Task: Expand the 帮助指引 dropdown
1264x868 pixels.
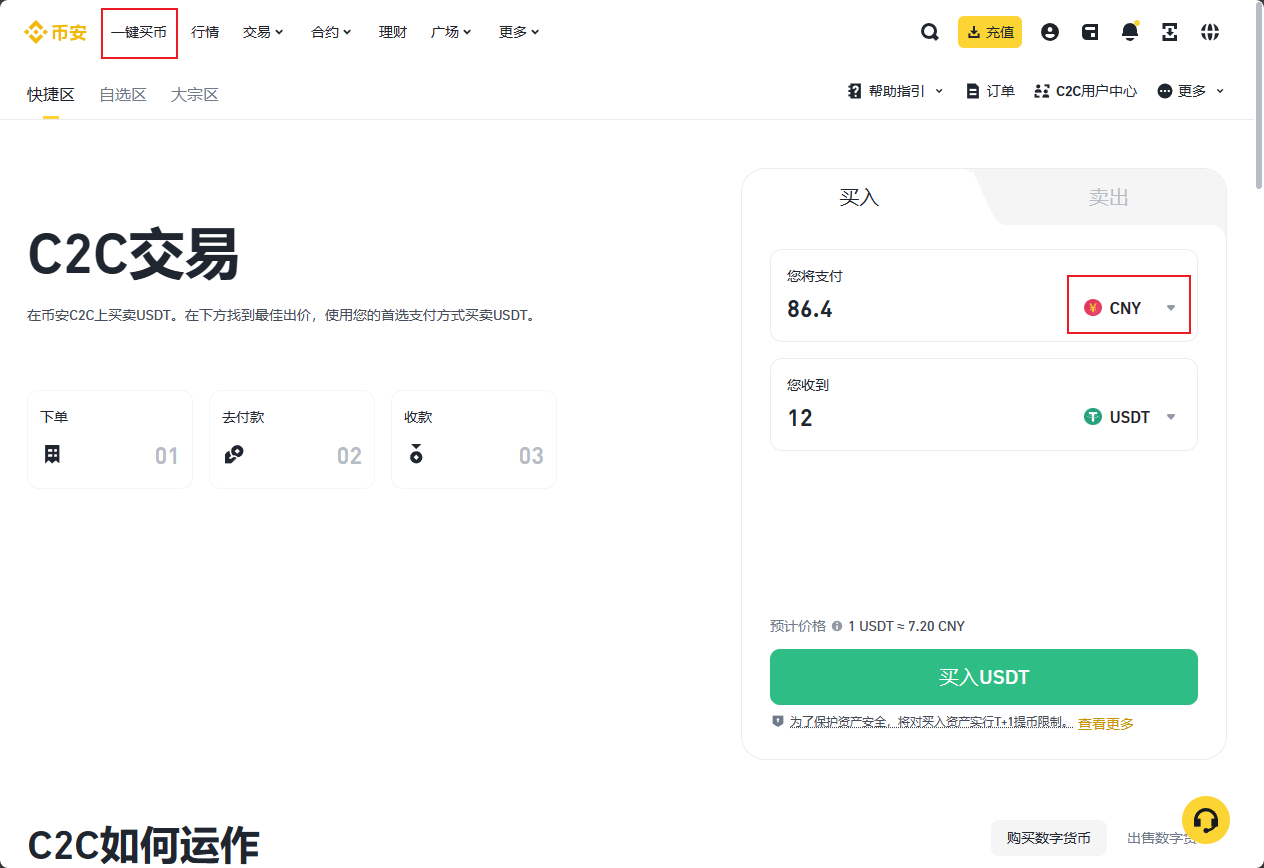Action: [894, 90]
